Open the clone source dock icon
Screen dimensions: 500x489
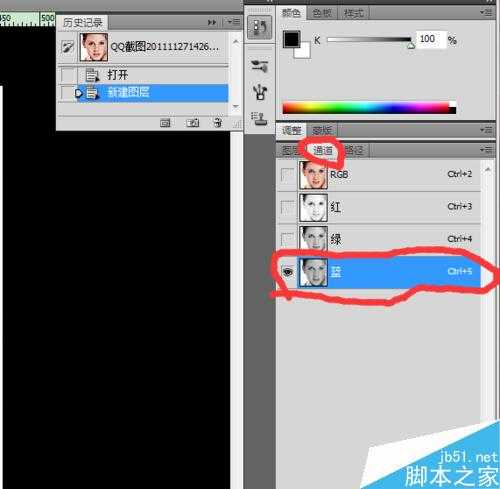point(259,118)
